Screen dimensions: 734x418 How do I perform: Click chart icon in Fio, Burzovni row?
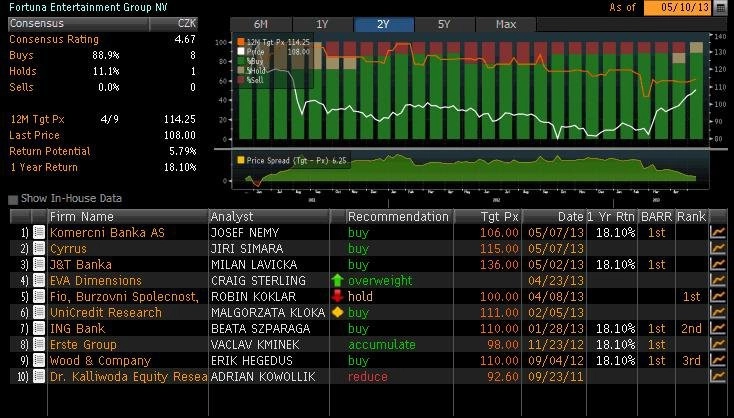(718, 296)
